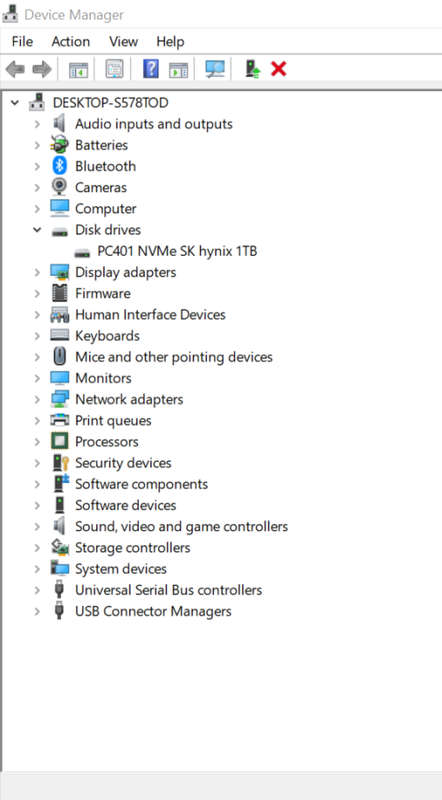This screenshot has width=442, height=800.
Task: Expand the Display adapters category
Action: click(37, 272)
